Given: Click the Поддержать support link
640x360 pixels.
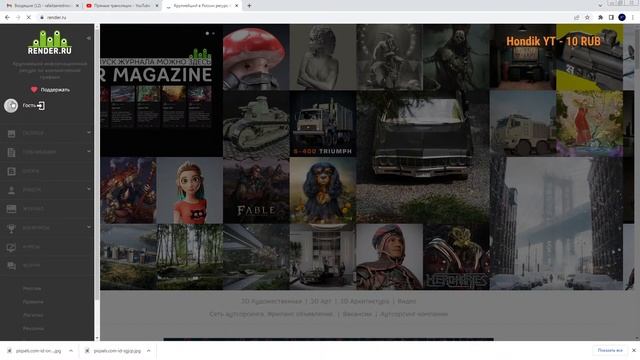Looking at the screenshot, I should [x=55, y=90].
